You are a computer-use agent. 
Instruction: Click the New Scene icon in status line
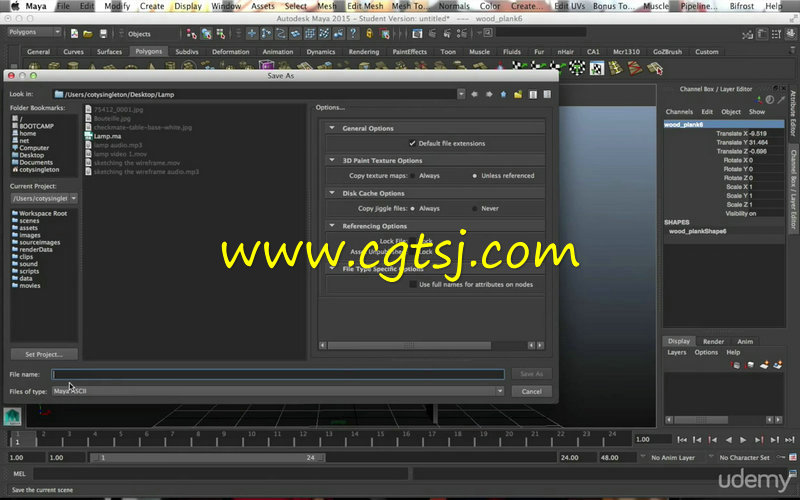(x=74, y=34)
